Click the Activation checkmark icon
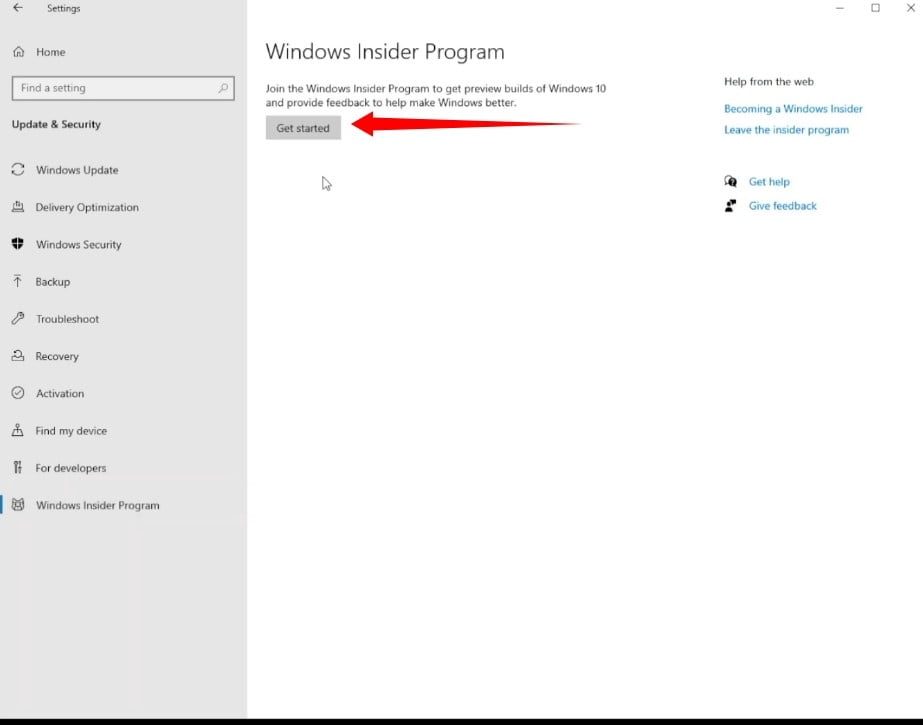The width and height of the screenshot is (923, 725). point(18,393)
